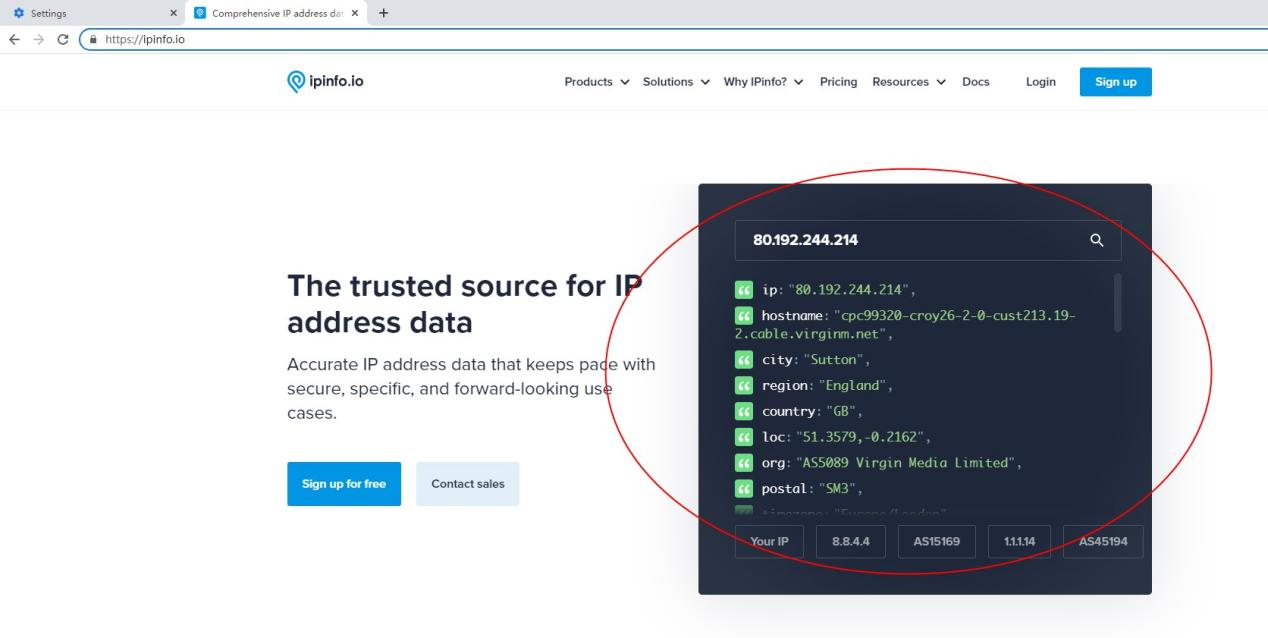Close the Settings tab
Viewport: 1268px width, 638px height.
click(173, 13)
